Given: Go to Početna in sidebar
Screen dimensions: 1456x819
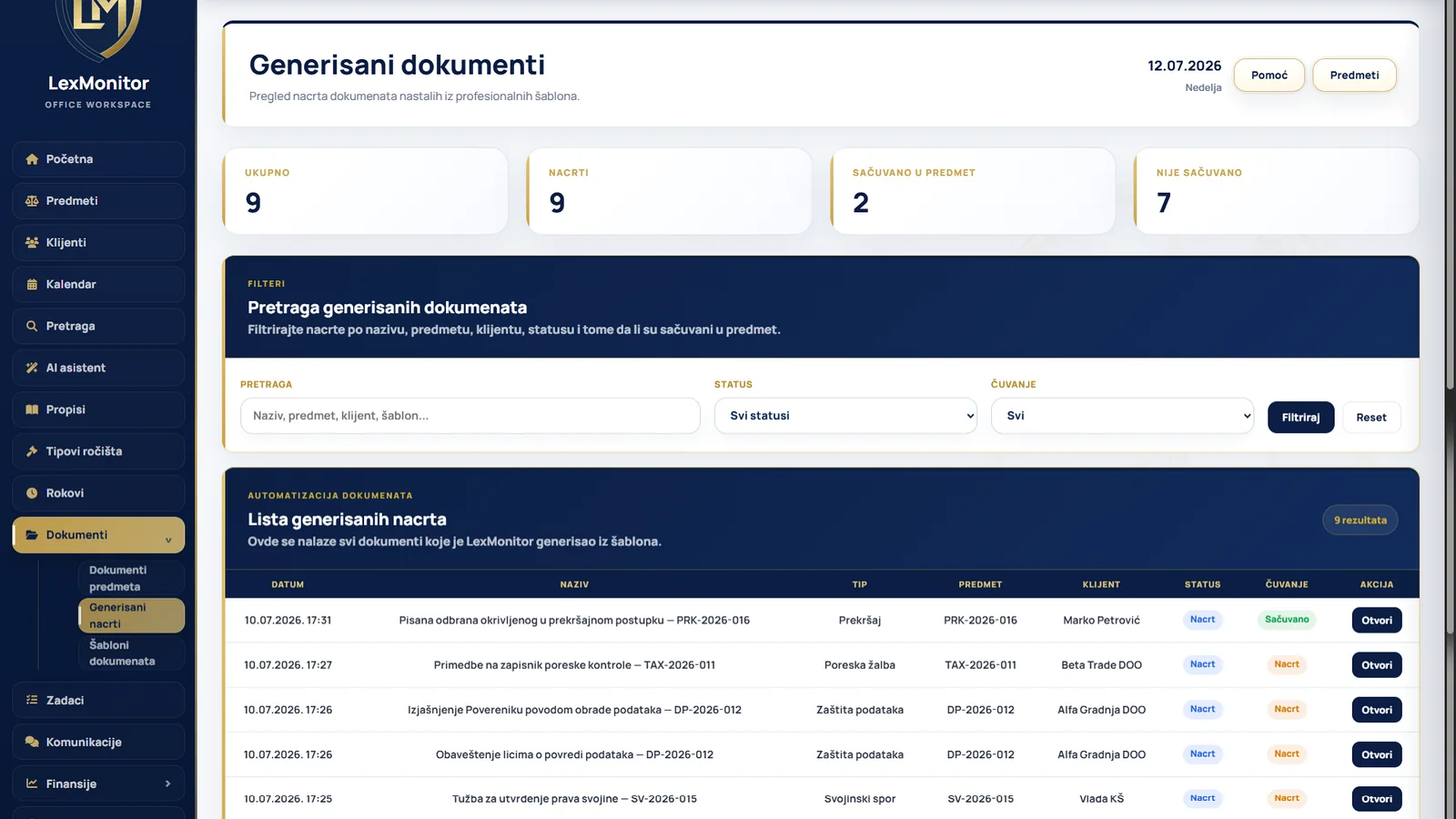Looking at the screenshot, I should [x=98, y=159].
